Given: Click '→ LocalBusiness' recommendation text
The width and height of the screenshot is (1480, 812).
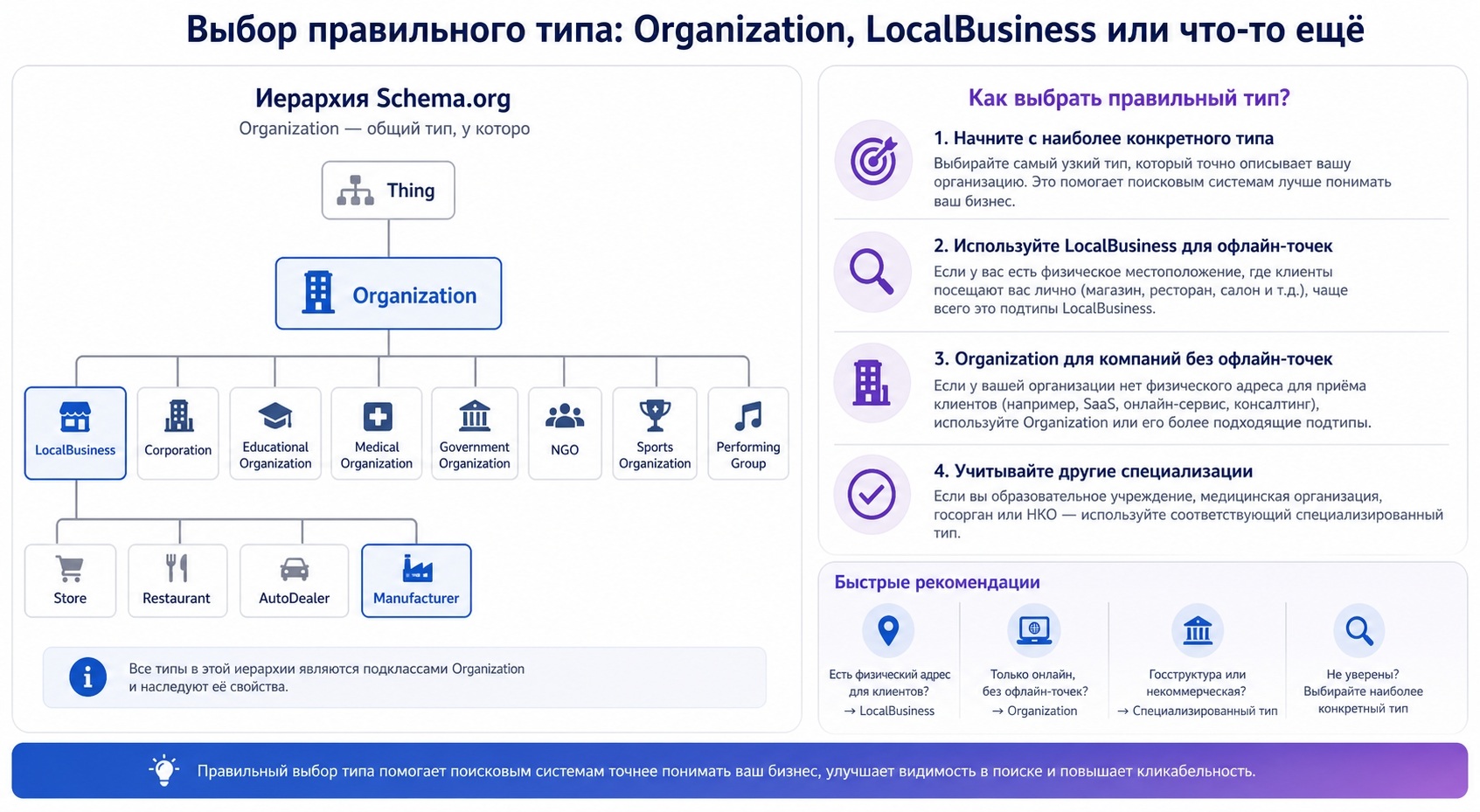Looking at the screenshot, I should [889, 711].
